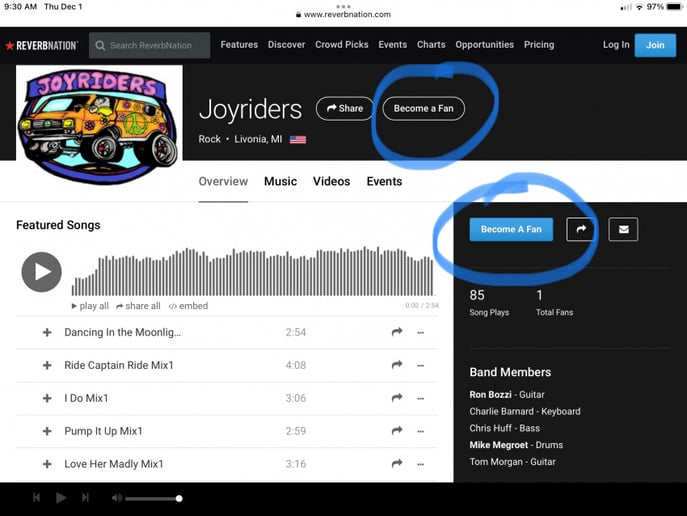Share Pump It Up Mix1 via arrow icon
687x516 pixels.
click(397, 430)
